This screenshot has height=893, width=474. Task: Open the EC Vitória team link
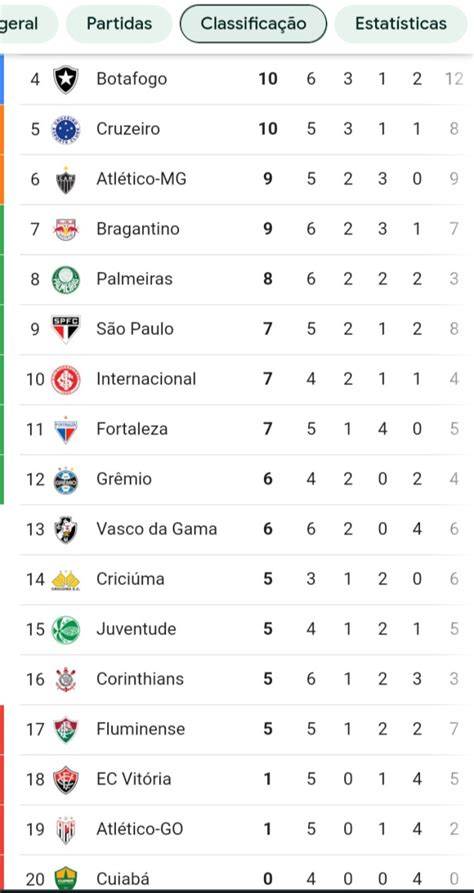click(134, 779)
